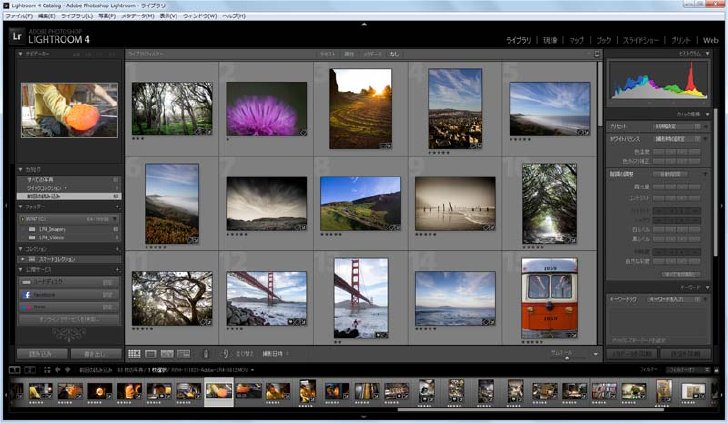Switch to the Slideshow module
Screen dimensions: 728x423
(641, 40)
